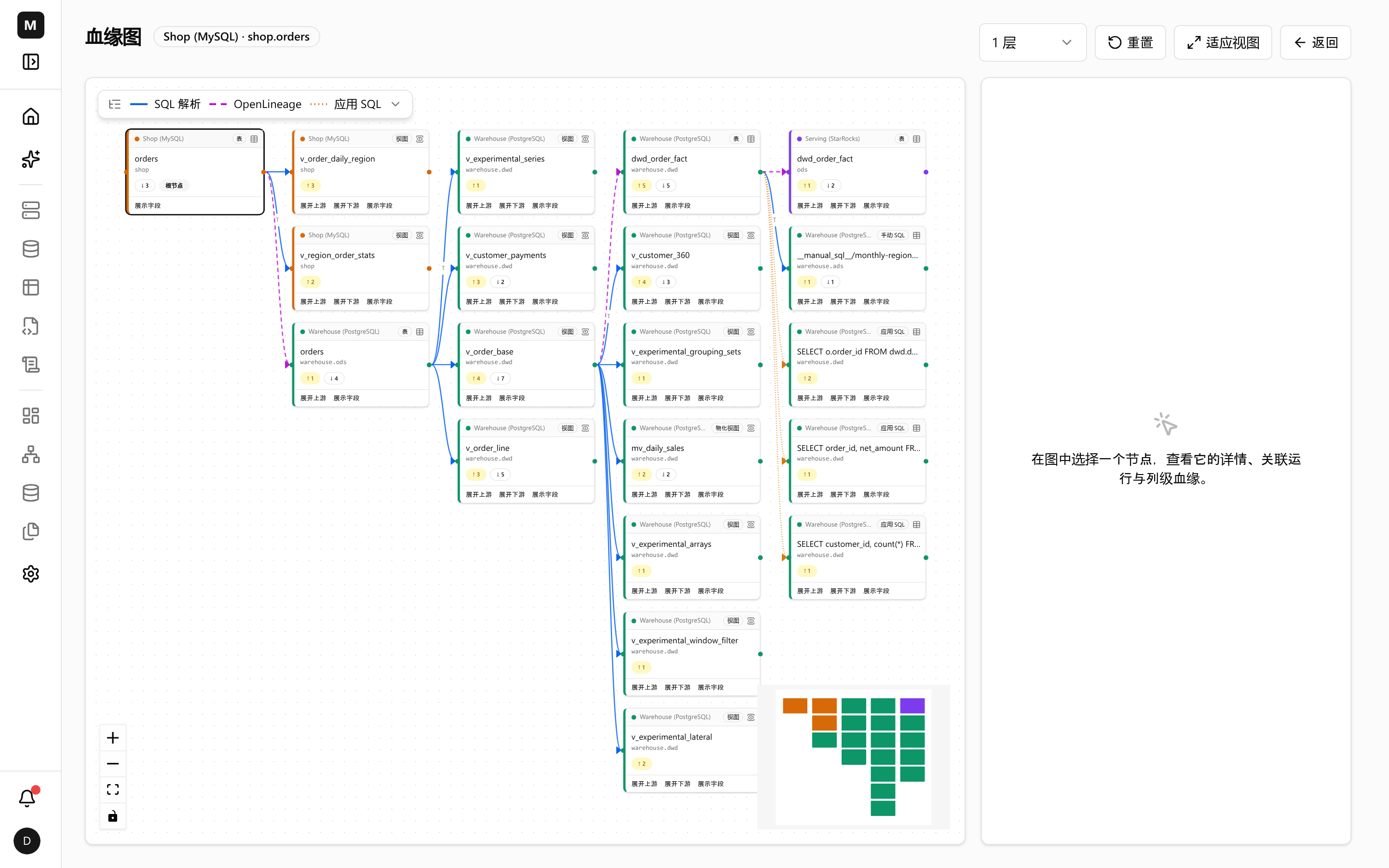Show fields of root shop orders node
Viewport: 1389px width, 868px height.
tap(148, 205)
